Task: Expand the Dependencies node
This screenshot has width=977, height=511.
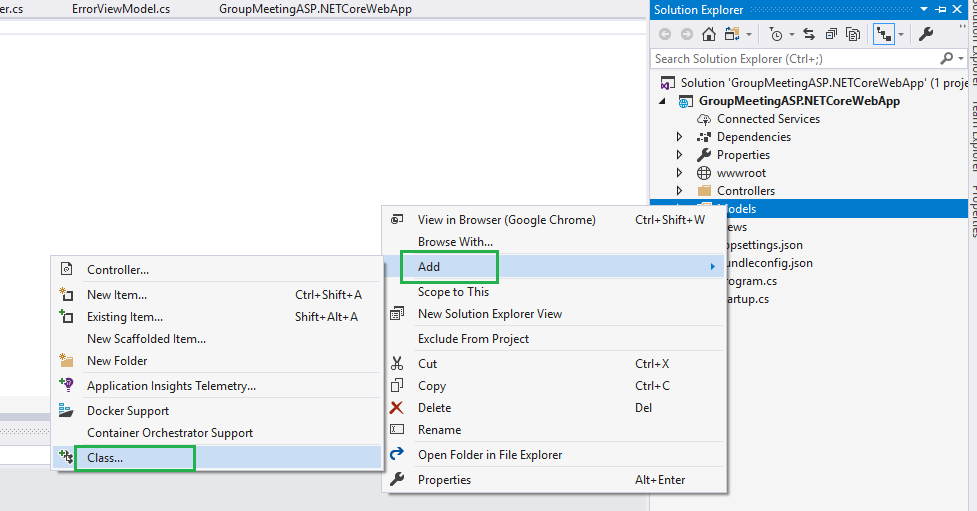Action: [680, 137]
